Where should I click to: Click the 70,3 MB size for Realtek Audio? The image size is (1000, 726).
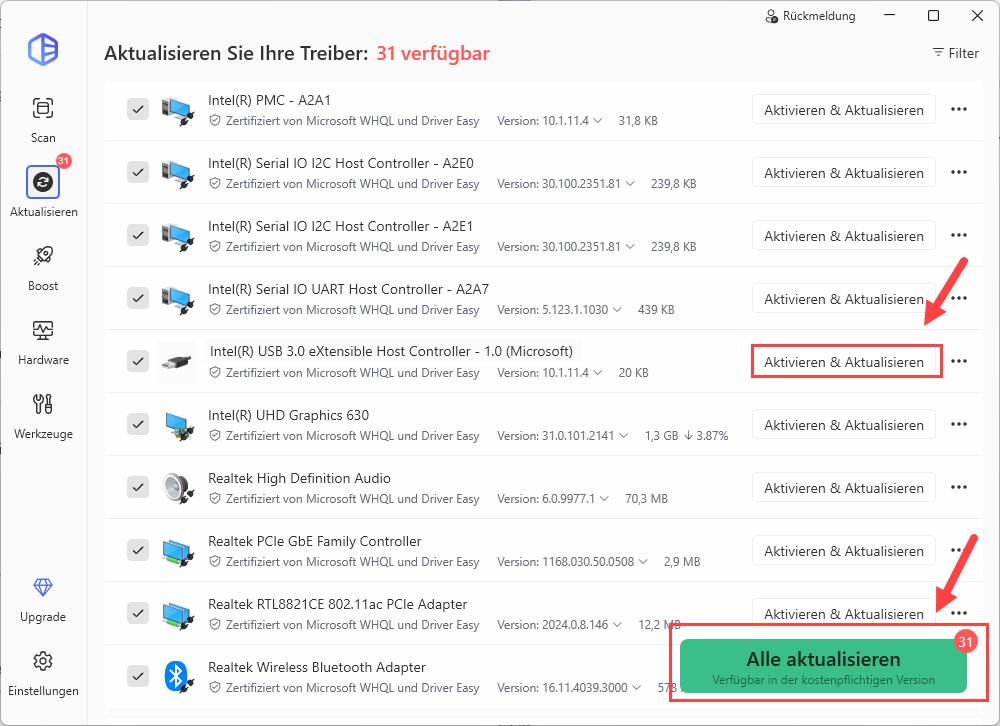646,499
